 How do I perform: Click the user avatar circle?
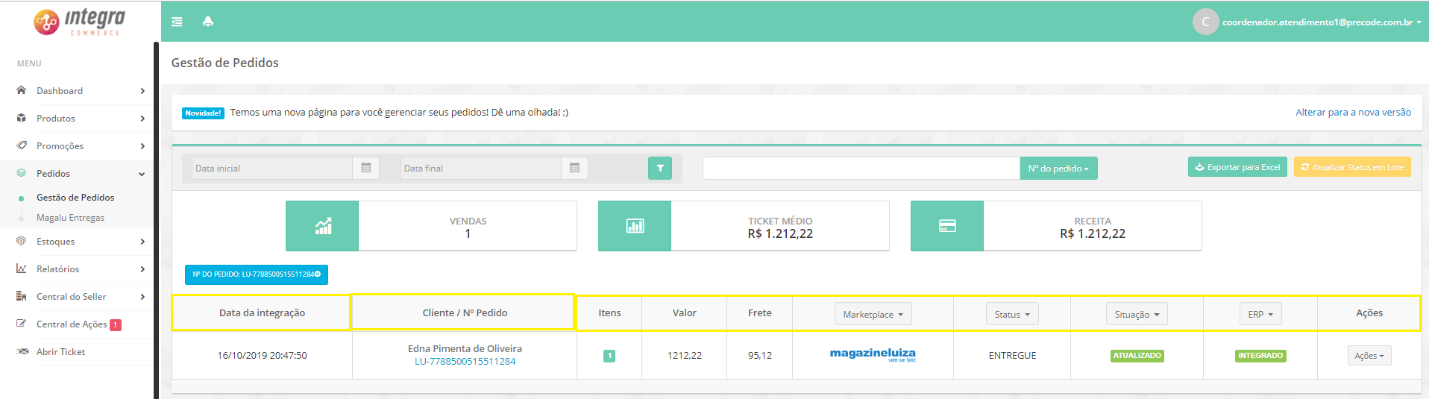1205,21
